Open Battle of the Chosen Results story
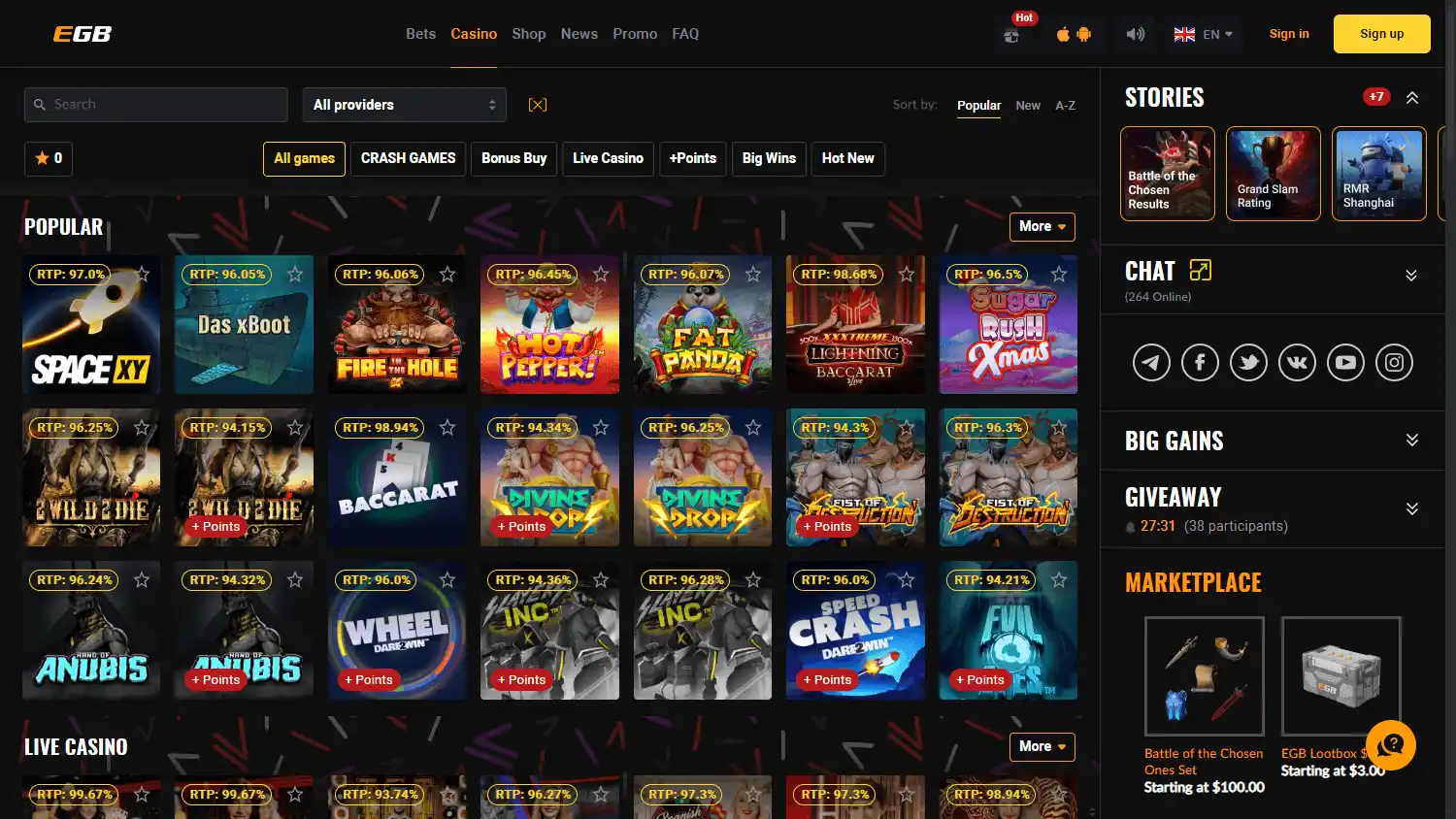The width and height of the screenshot is (1456, 819). [1168, 174]
